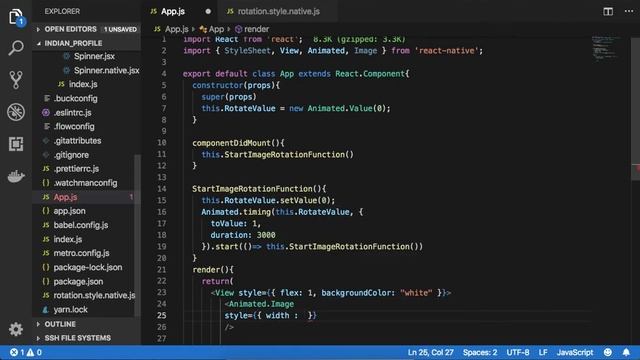Click the 'toValue: 1,' line
Image resolution: width=640 pixels, height=360 pixels.
(236, 224)
